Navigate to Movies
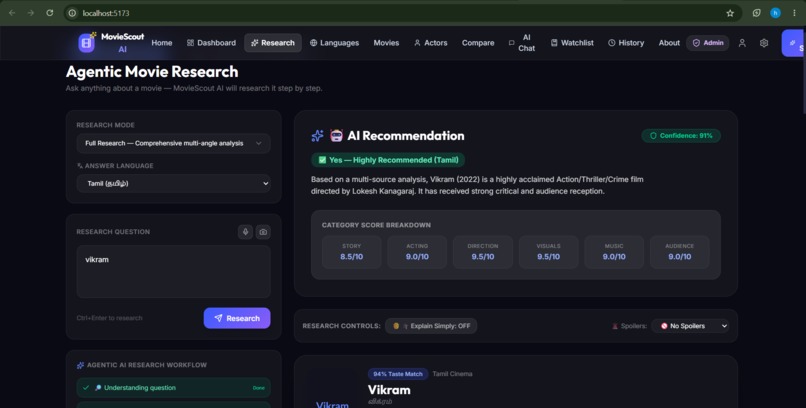The height and width of the screenshot is (408, 806). click(386, 43)
